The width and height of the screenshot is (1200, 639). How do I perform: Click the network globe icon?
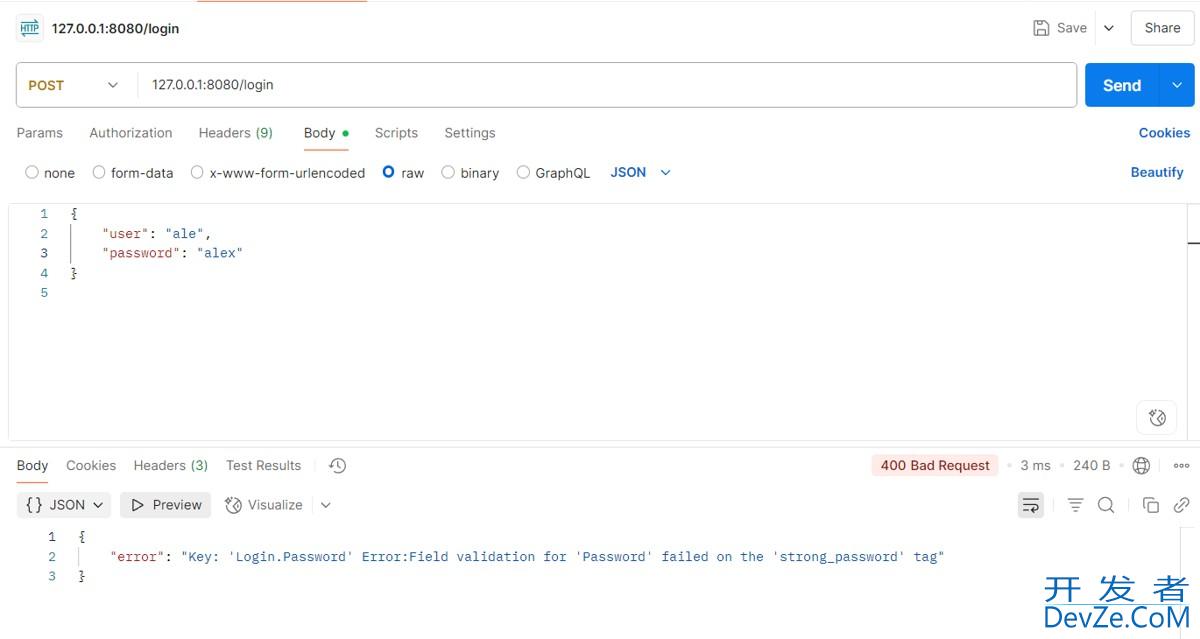[1141, 466]
